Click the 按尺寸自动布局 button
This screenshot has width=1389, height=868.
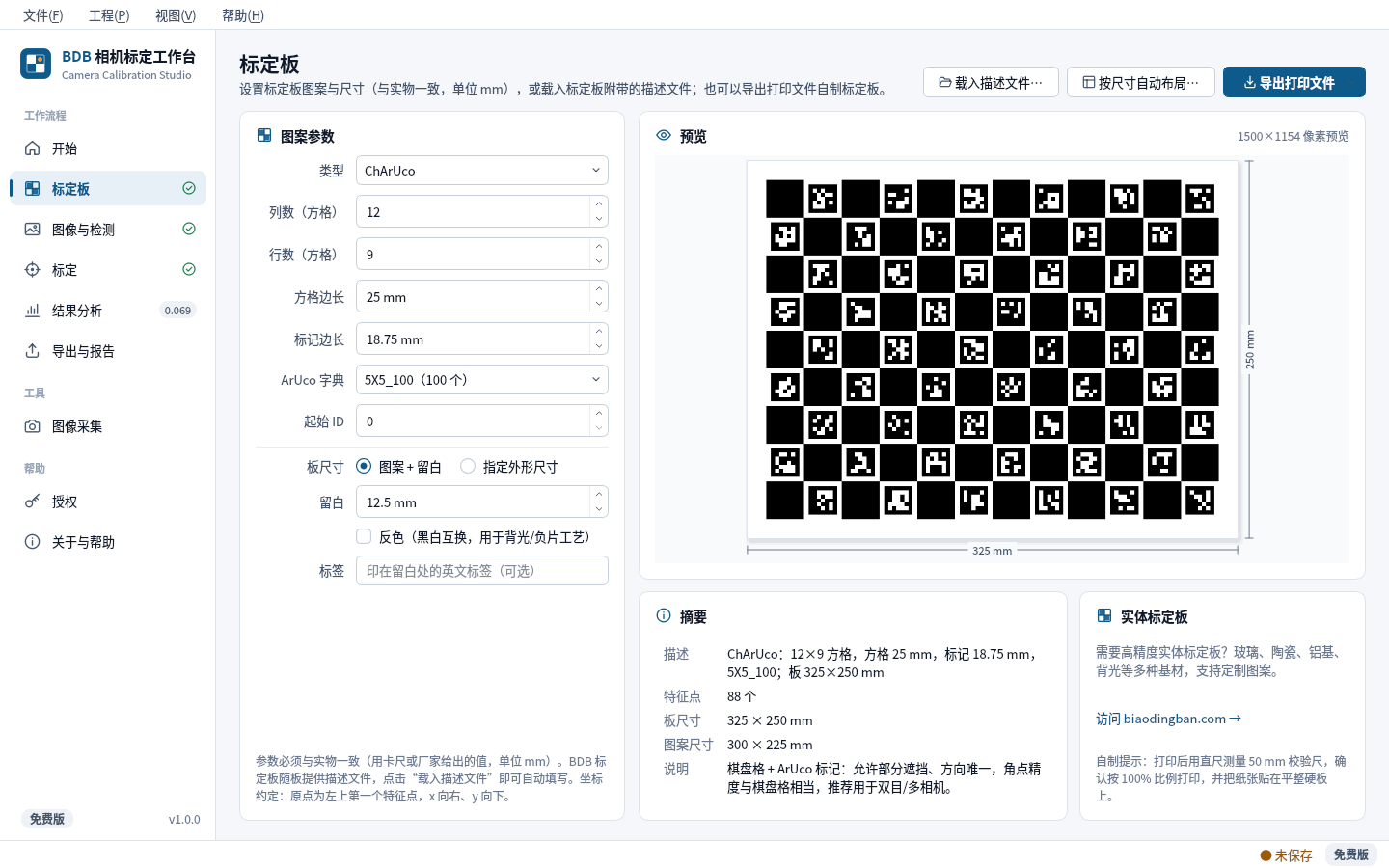tap(1141, 82)
